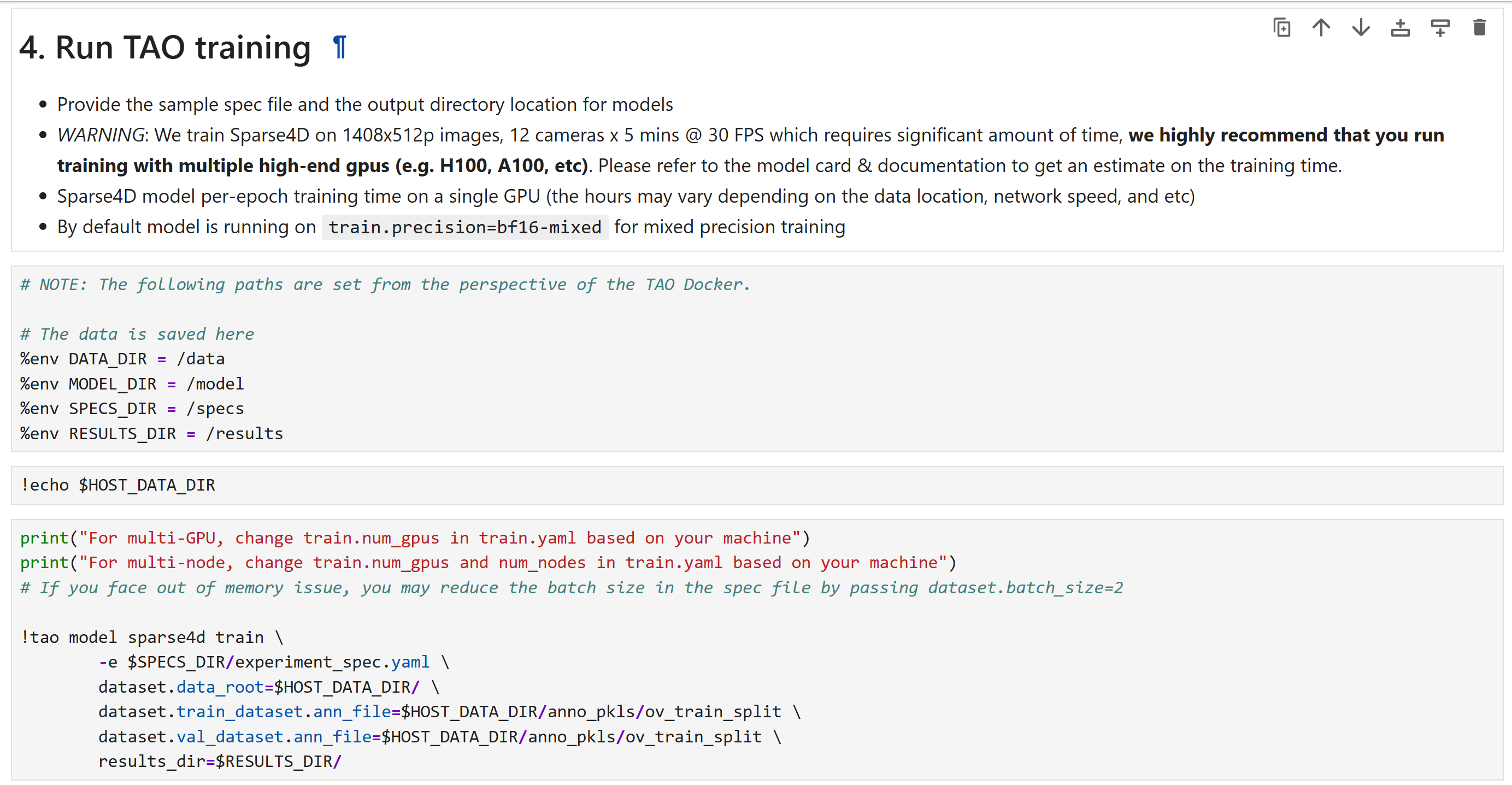Move the cell down
This screenshot has height=785, width=1512.
1361,27
